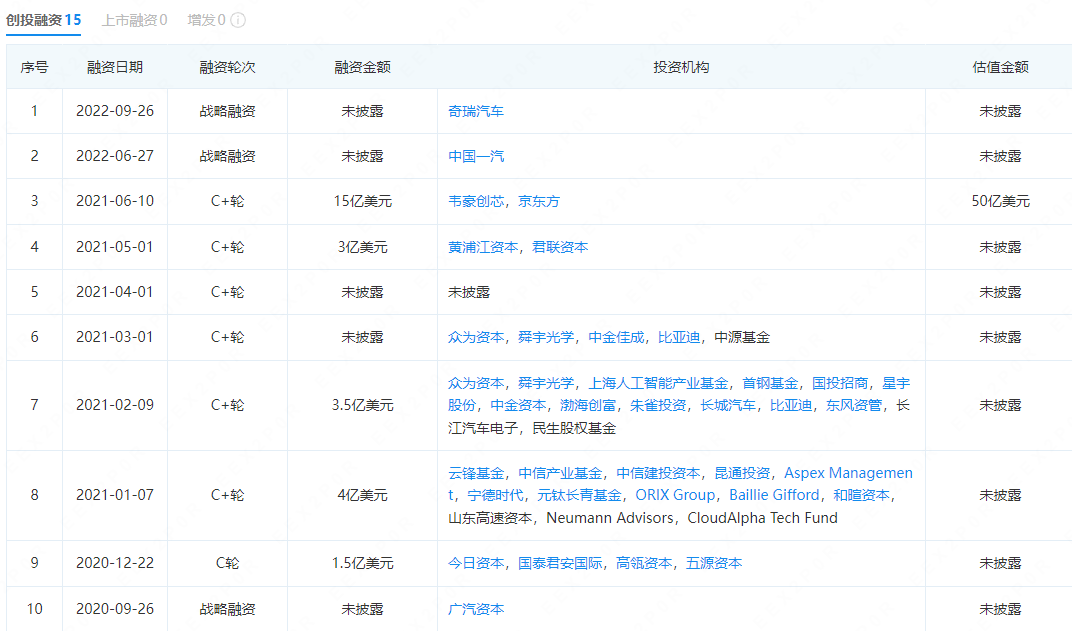Image resolution: width=1072 pixels, height=631 pixels.
Task: Click the 估值金额 column header
Action: pos(1000,67)
